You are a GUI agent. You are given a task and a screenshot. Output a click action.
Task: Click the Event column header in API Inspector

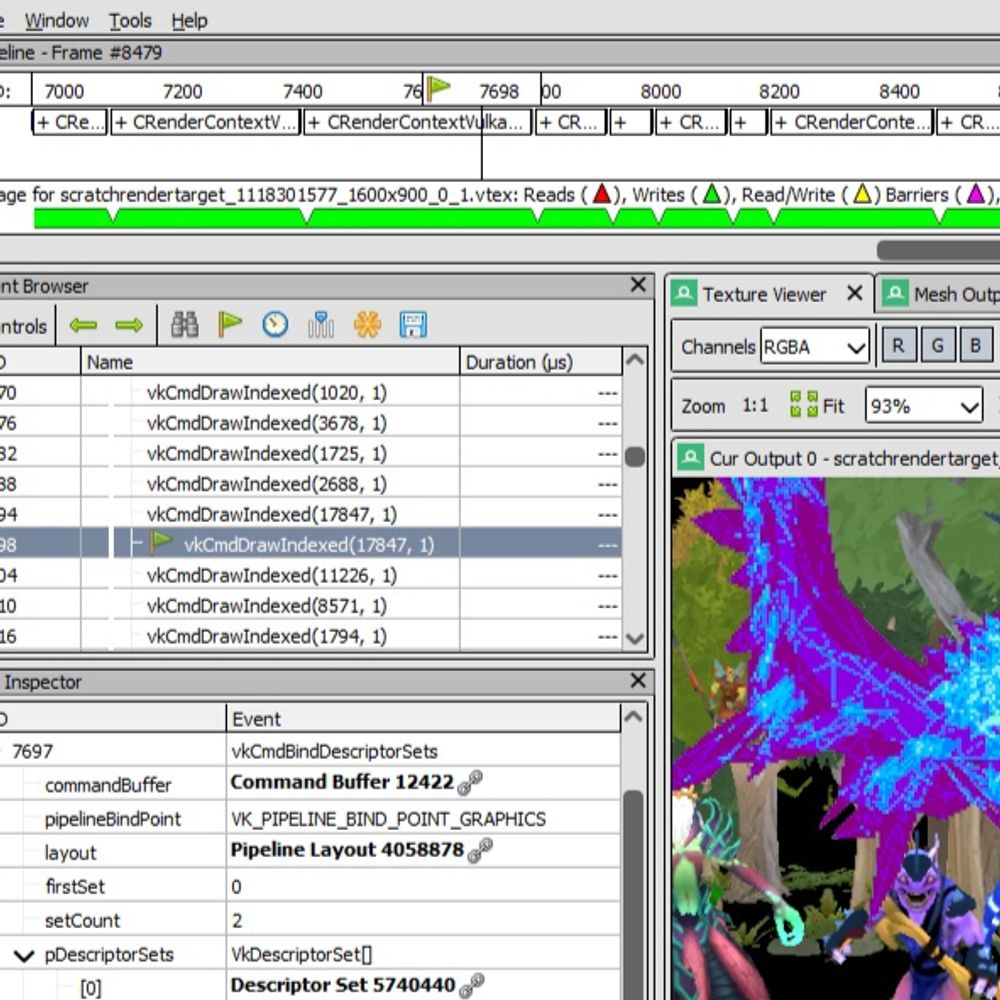423,719
